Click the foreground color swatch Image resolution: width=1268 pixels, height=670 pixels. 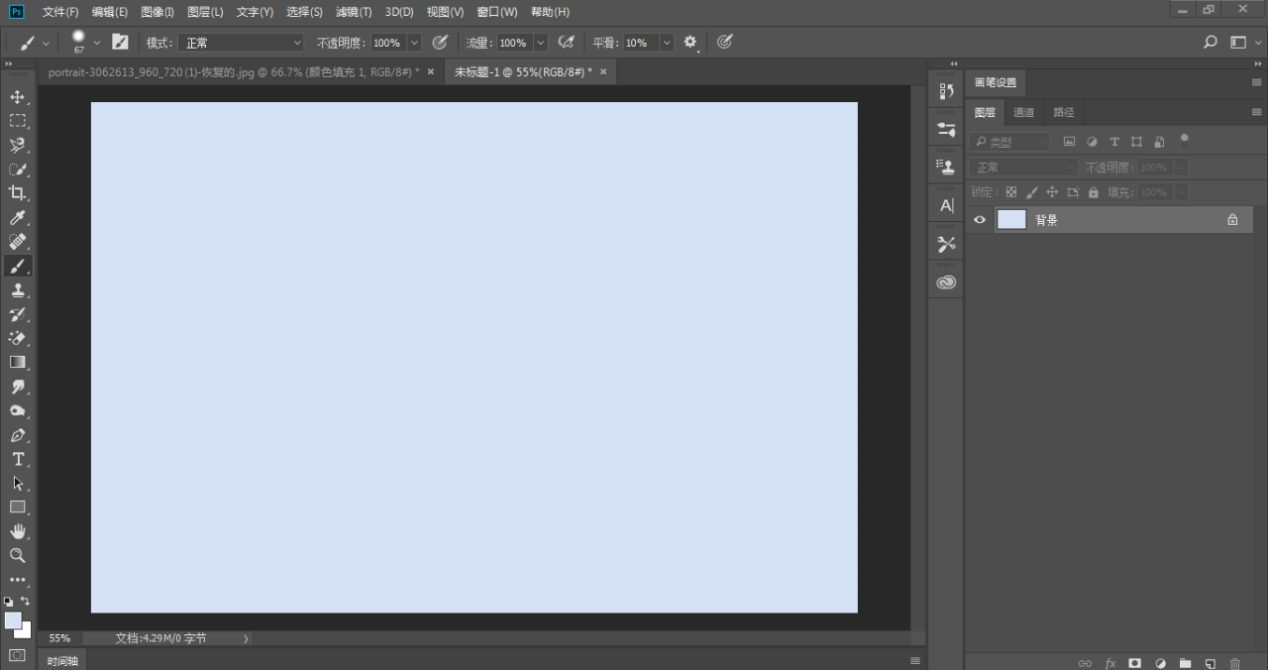12,621
